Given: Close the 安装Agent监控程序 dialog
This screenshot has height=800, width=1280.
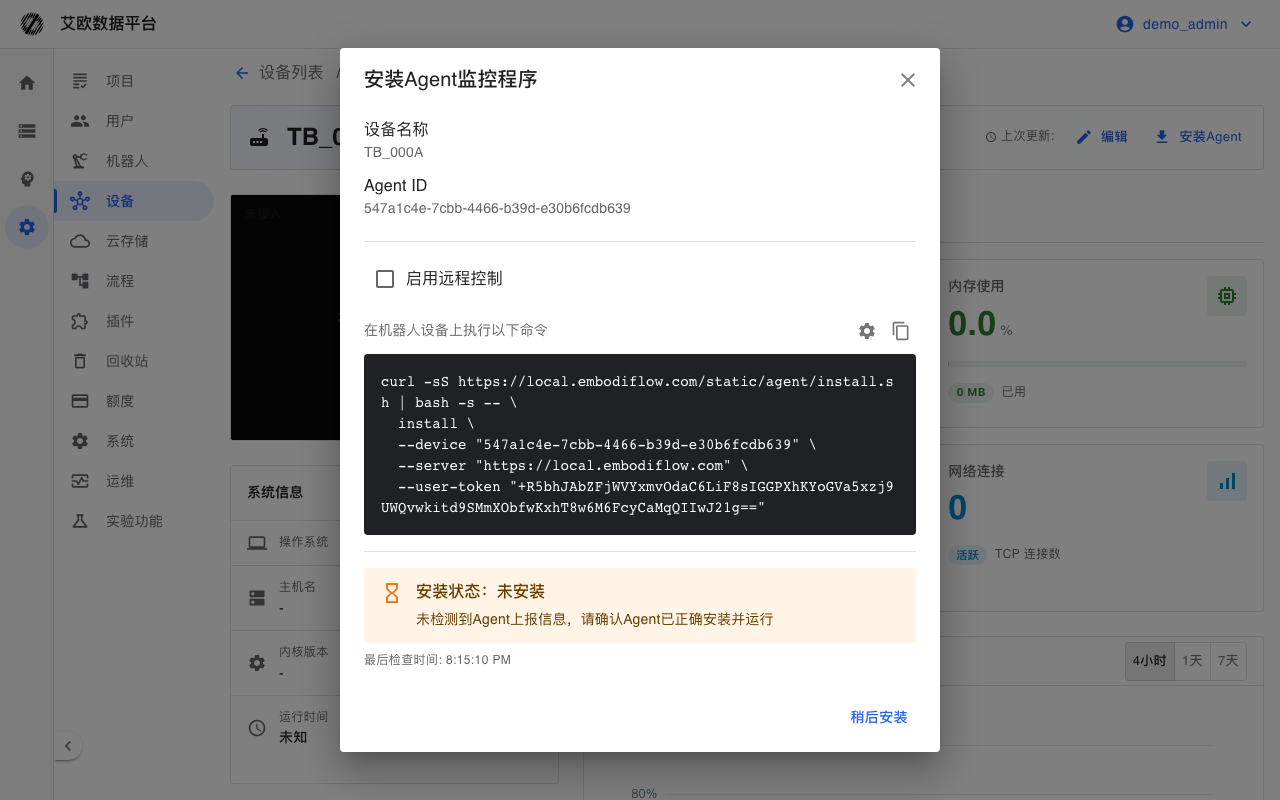Looking at the screenshot, I should click(908, 80).
